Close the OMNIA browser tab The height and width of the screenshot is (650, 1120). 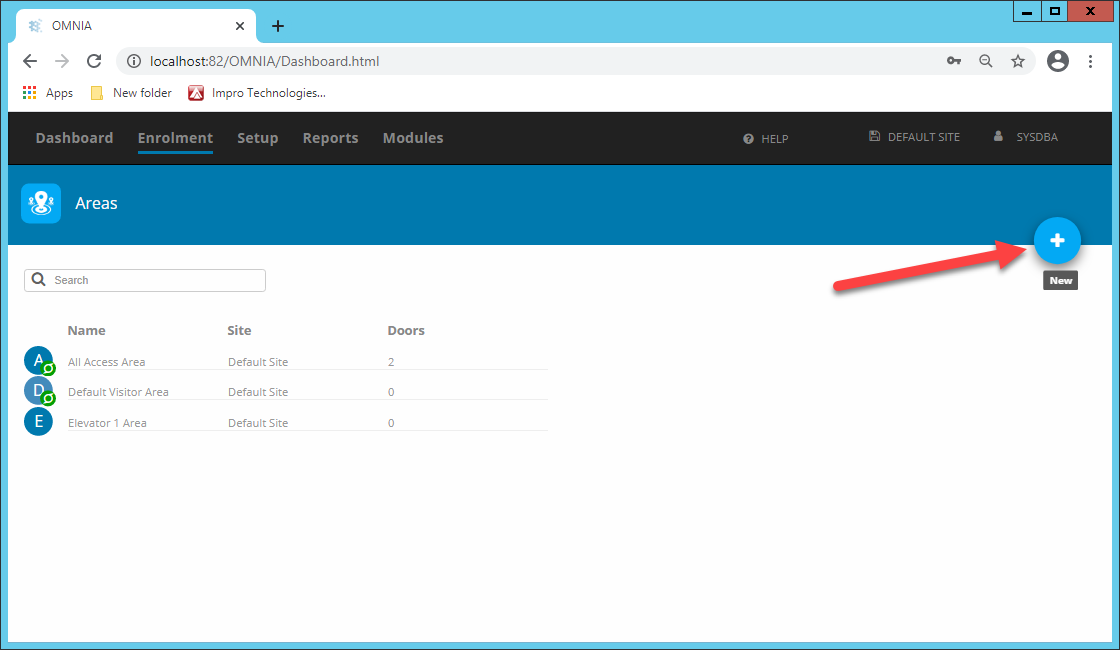coord(240,26)
